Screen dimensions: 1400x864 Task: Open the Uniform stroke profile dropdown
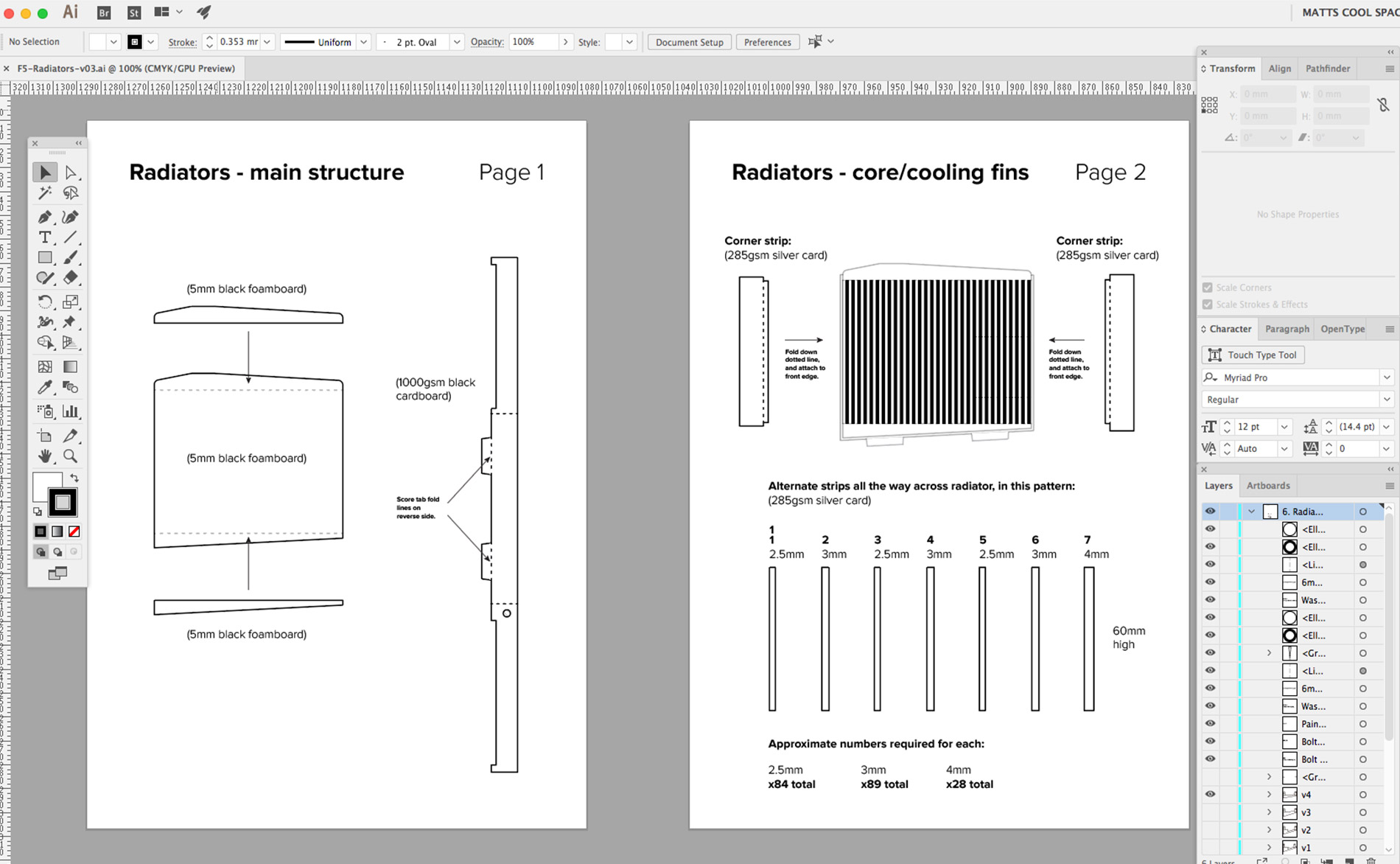(364, 41)
